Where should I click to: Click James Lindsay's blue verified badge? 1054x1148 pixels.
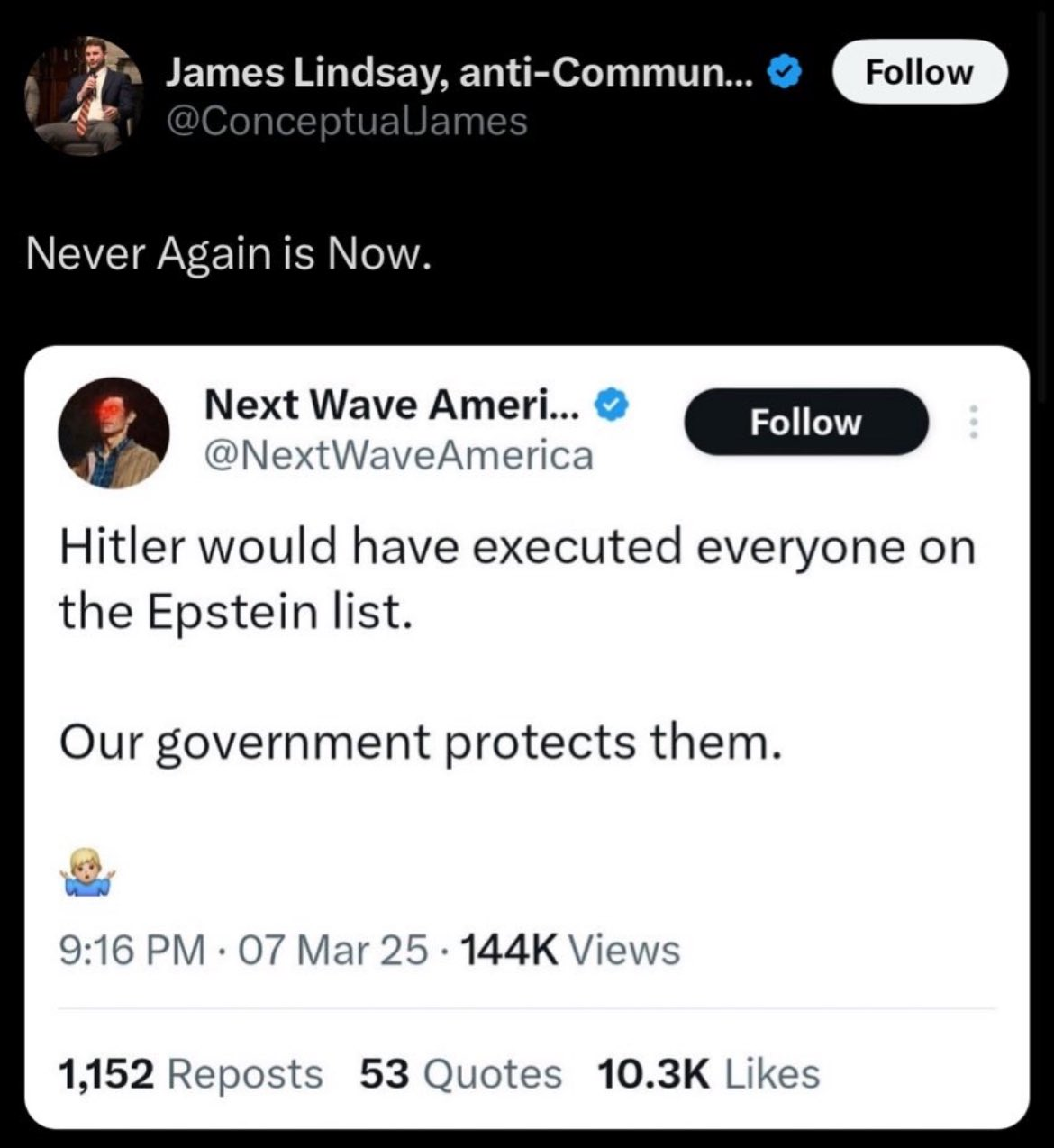[x=785, y=74]
